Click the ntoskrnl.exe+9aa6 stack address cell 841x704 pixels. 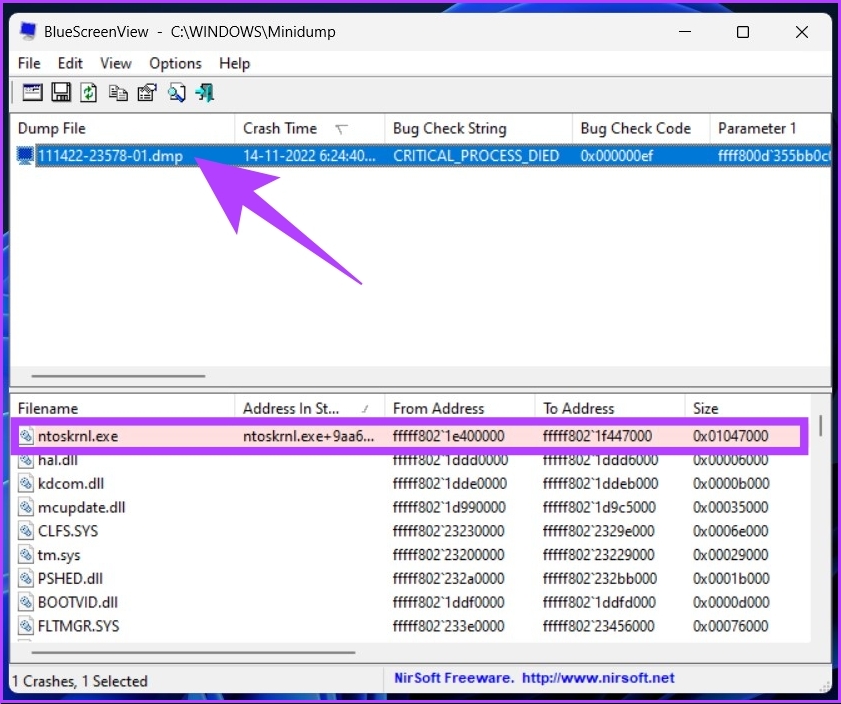pos(308,436)
